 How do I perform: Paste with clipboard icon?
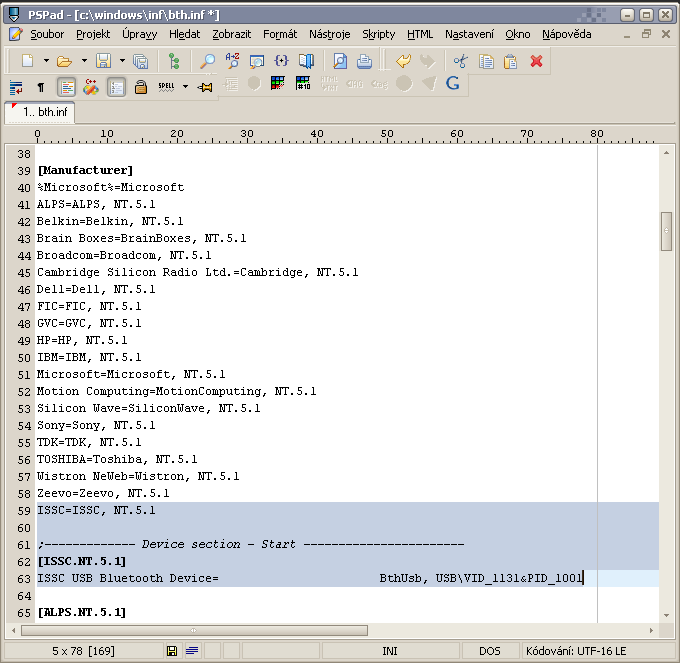coord(510,61)
